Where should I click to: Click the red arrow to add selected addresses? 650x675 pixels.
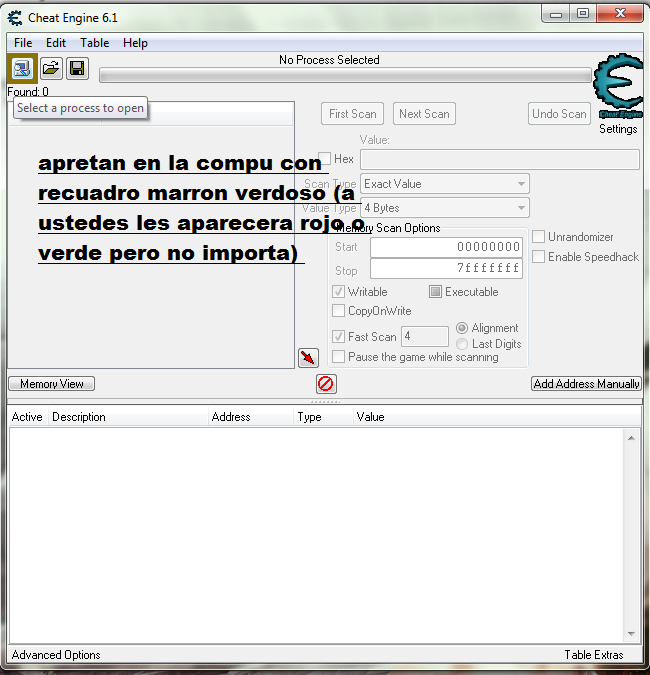pyautogui.click(x=308, y=358)
